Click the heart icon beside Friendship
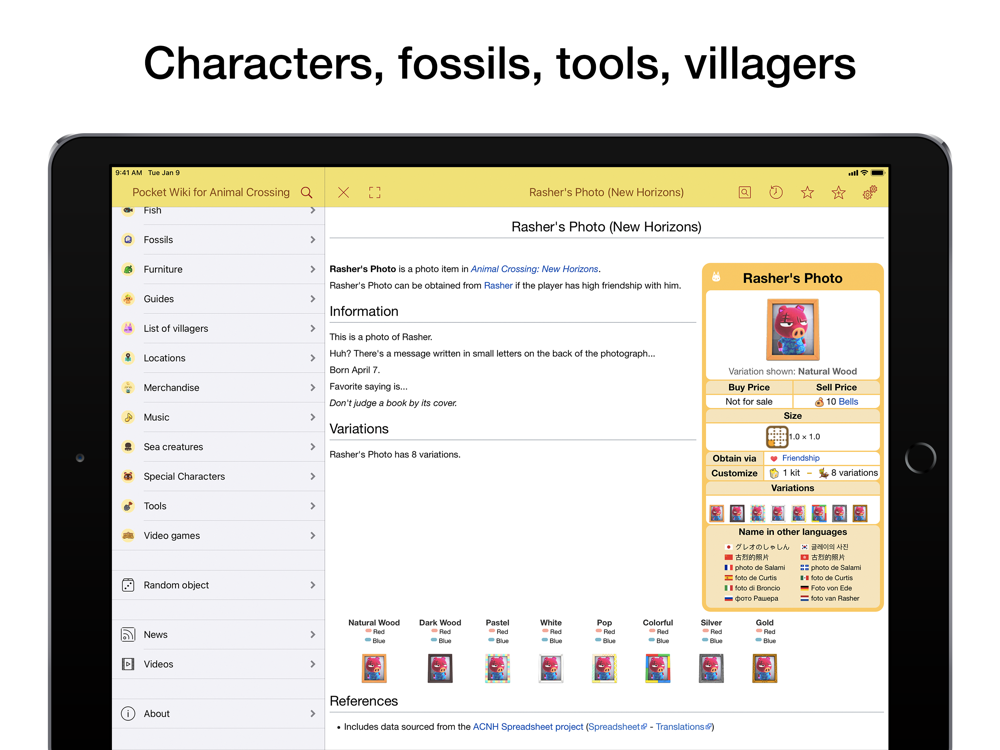Viewport: 1000px width, 750px height. click(x=774, y=459)
